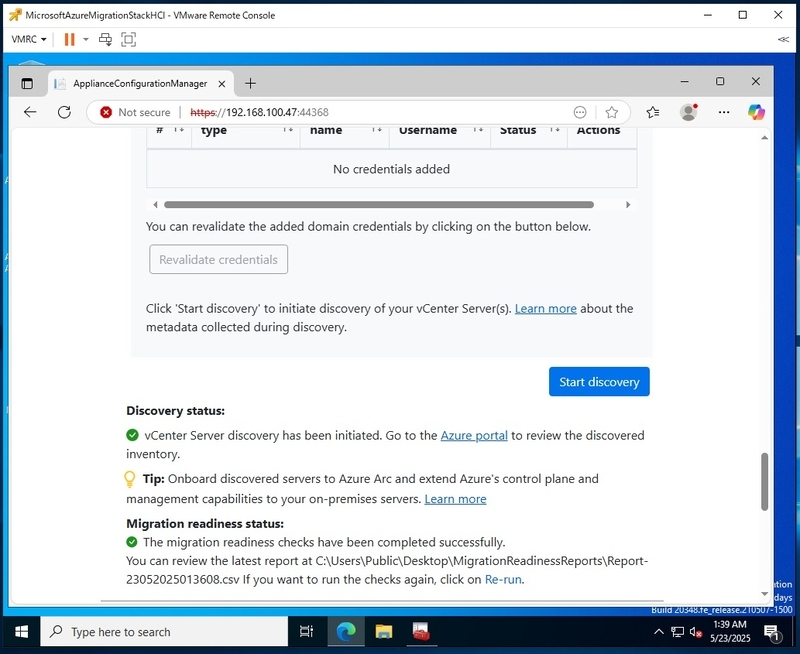
Task: Open Task View from taskbar
Action: (306, 632)
